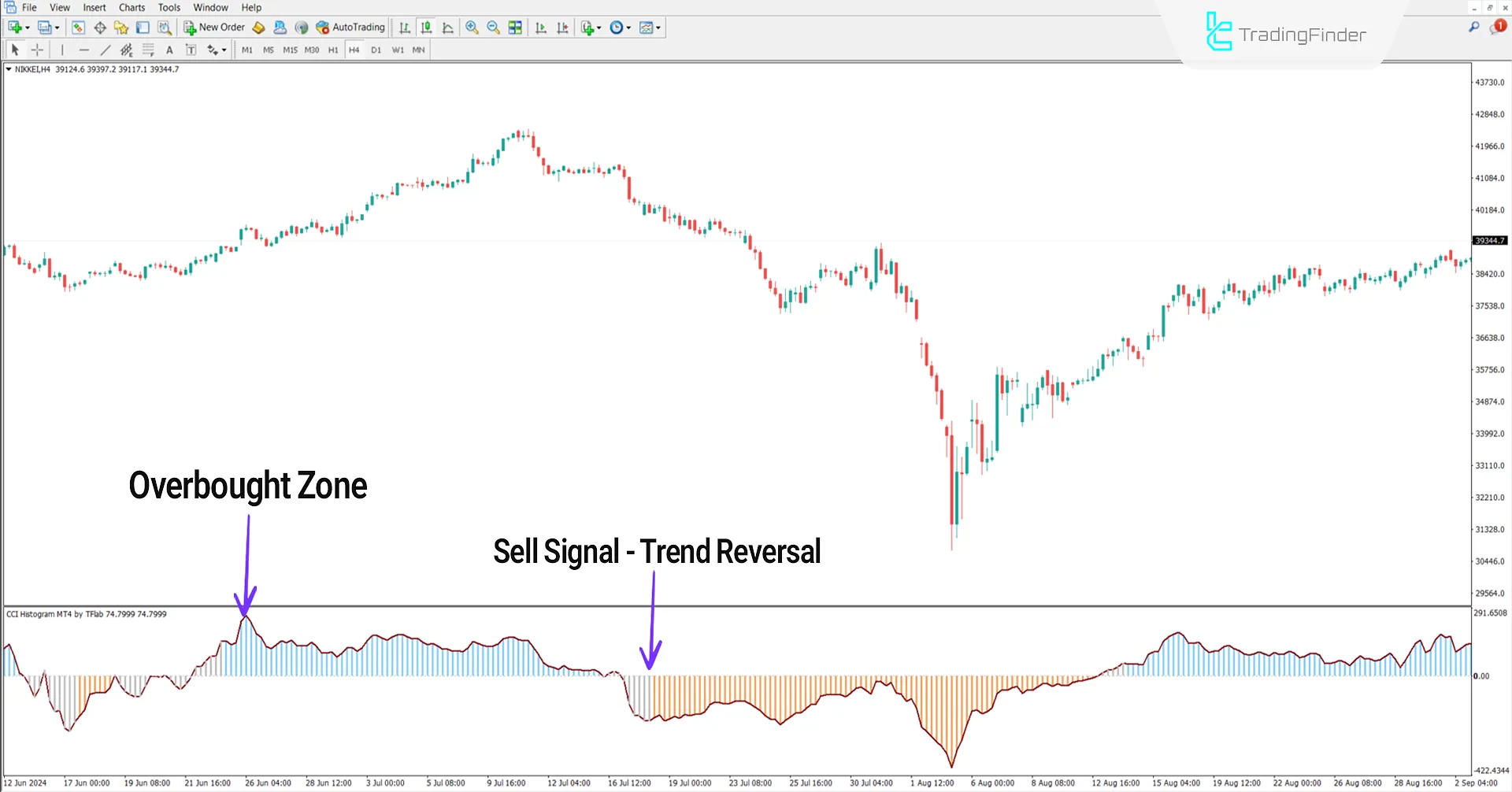Switch timeframe to M15
This screenshot has height=792, width=1512.
click(289, 50)
